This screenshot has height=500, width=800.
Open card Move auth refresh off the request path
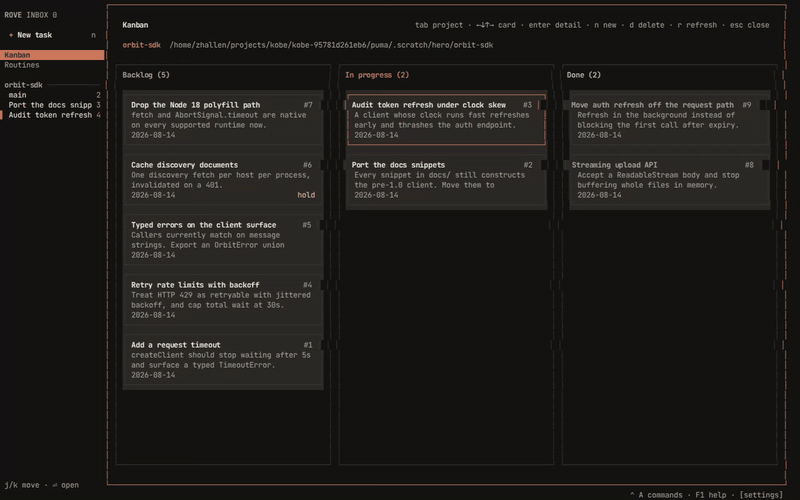tap(669, 120)
